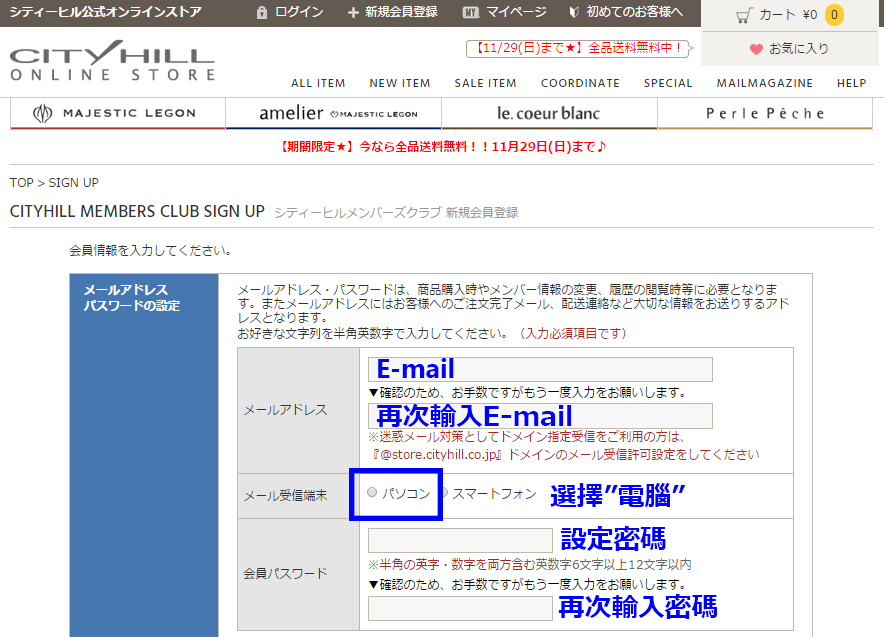Open MAILMAGAZINE menu
Viewport: 884px width, 637px height.
(764, 83)
